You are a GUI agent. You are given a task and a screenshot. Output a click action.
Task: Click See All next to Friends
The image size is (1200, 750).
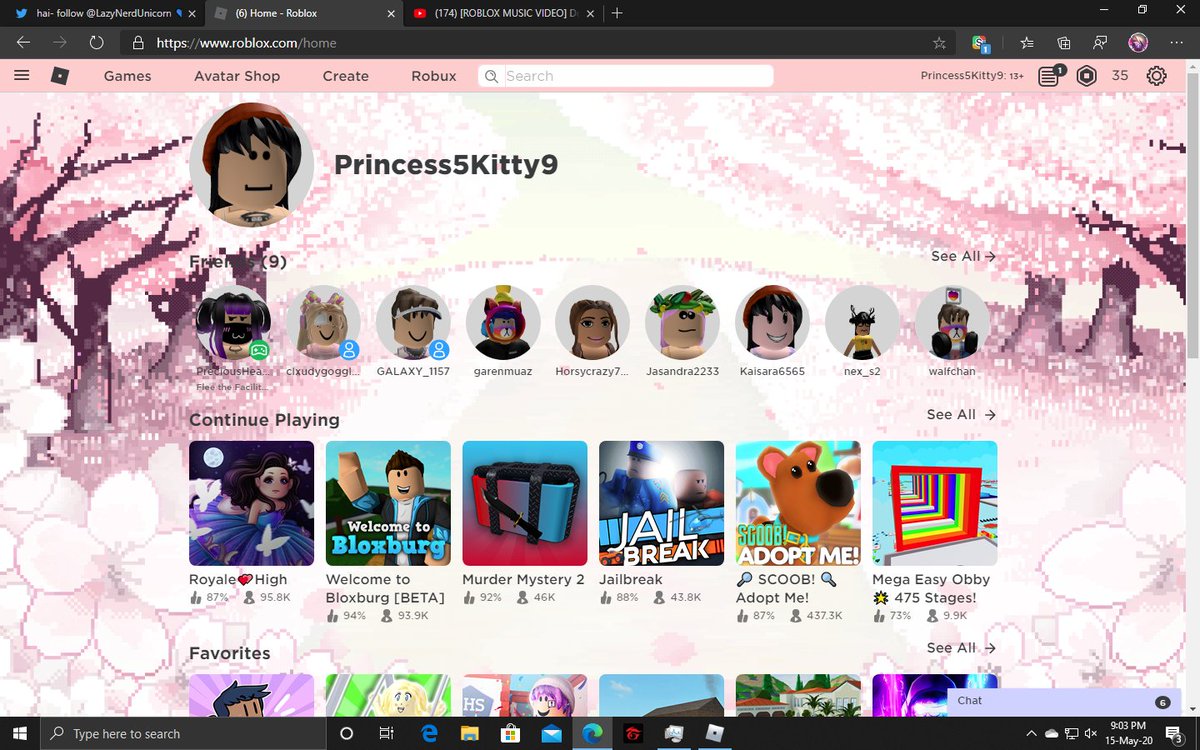click(963, 256)
